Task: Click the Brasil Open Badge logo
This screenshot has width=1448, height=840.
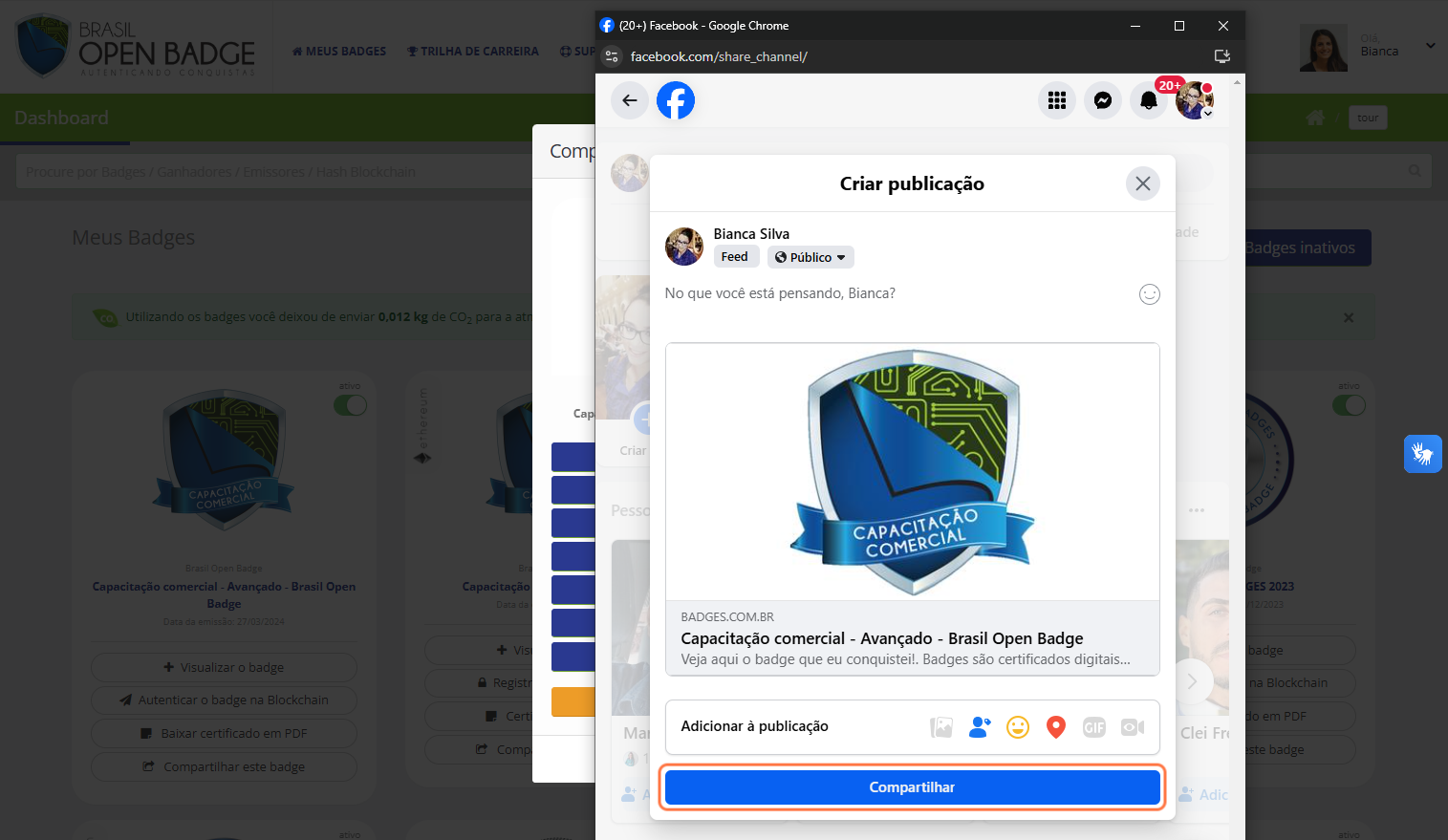Action: point(136,47)
